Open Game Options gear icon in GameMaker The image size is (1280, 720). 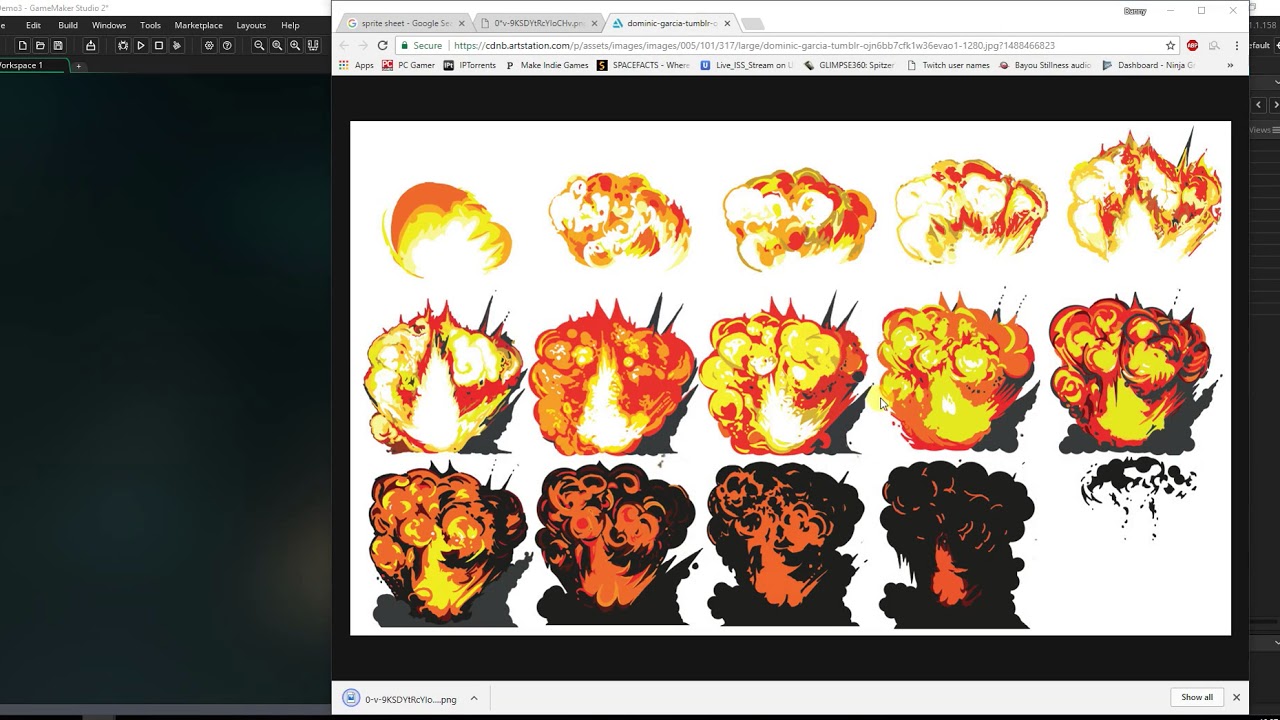(x=209, y=45)
